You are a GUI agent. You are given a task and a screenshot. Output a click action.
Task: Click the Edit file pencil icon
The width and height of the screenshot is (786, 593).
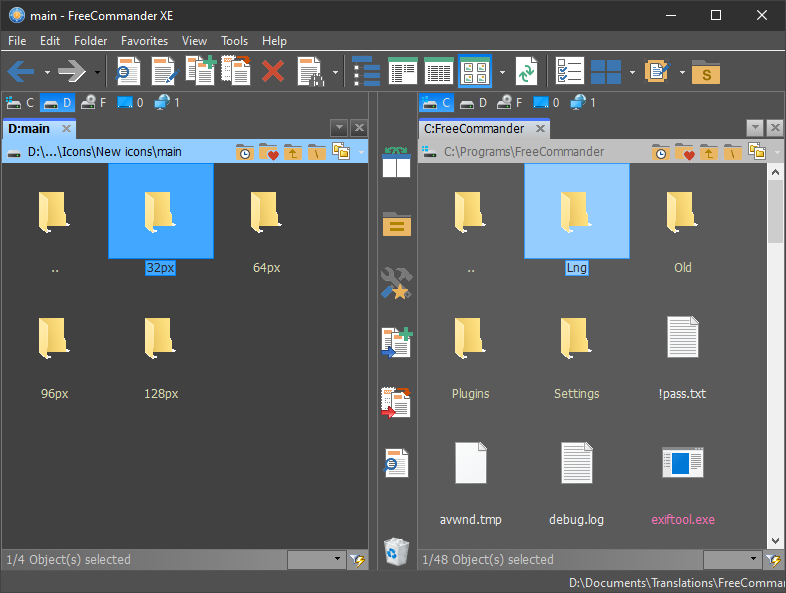pos(165,72)
